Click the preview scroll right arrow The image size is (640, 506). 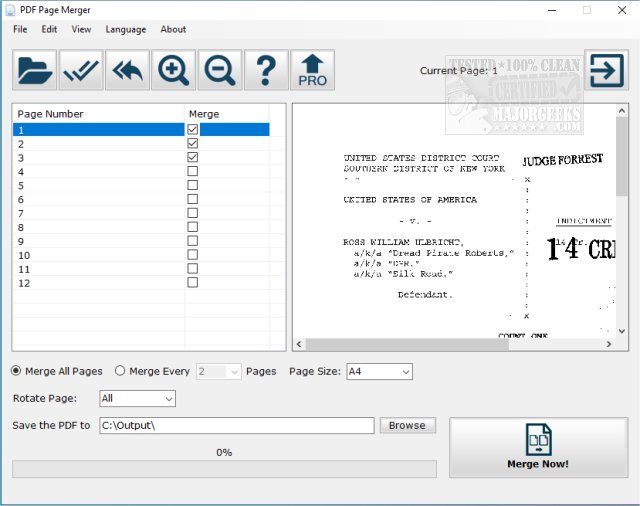609,344
